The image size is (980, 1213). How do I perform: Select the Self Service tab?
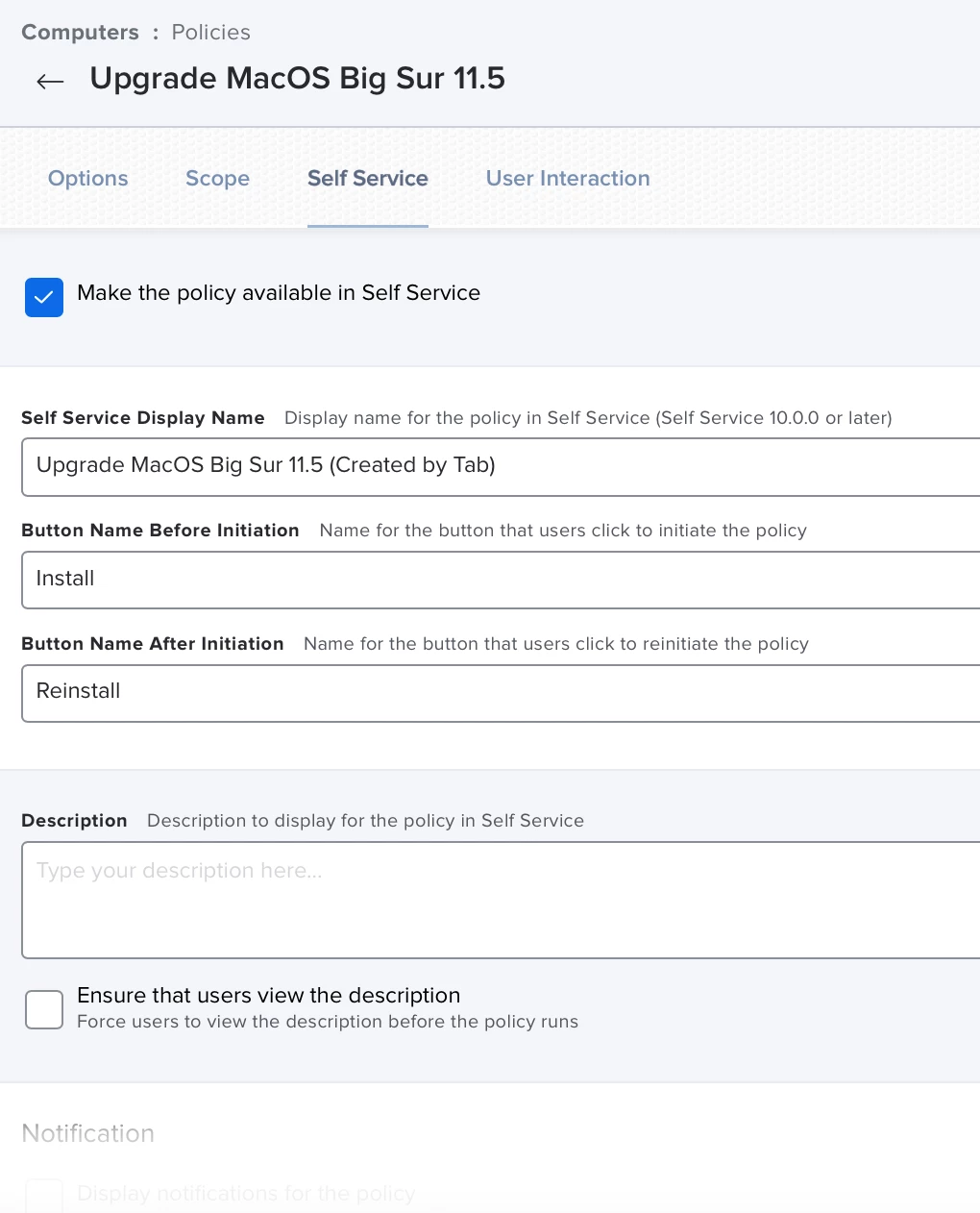[368, 179]
